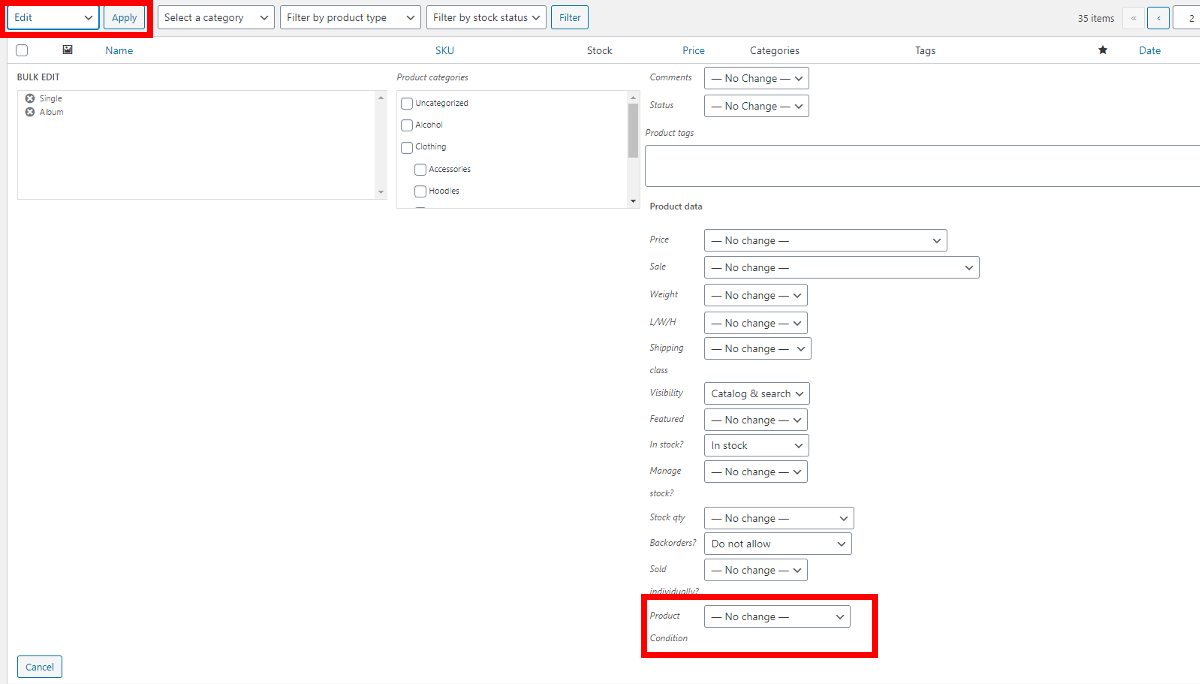Select all products with the header checkbox
The image size is (1200, 684).
click(21, 49)
